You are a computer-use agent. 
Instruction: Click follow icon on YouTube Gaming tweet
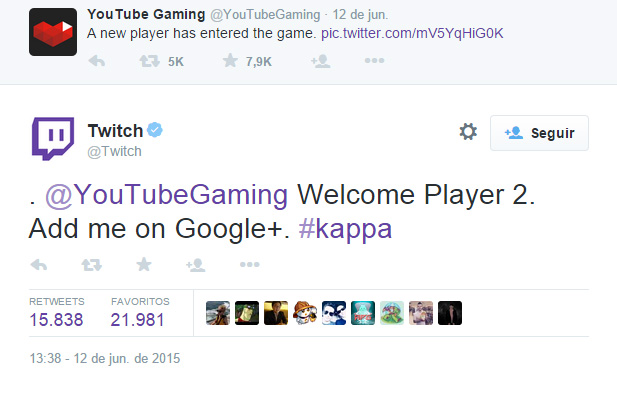[320, 61]
